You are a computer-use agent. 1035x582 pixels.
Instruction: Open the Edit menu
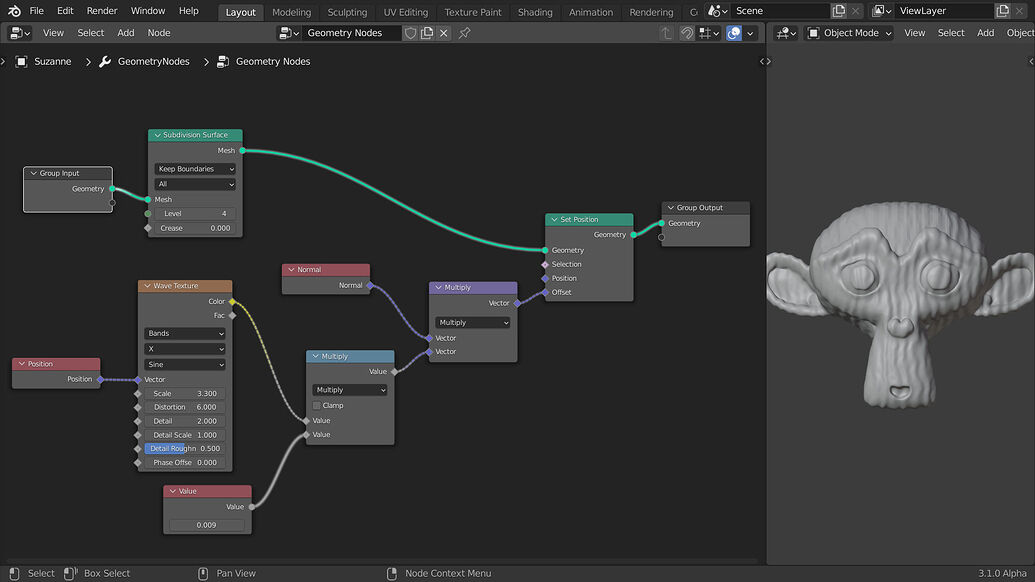click(x=65, y=11)
